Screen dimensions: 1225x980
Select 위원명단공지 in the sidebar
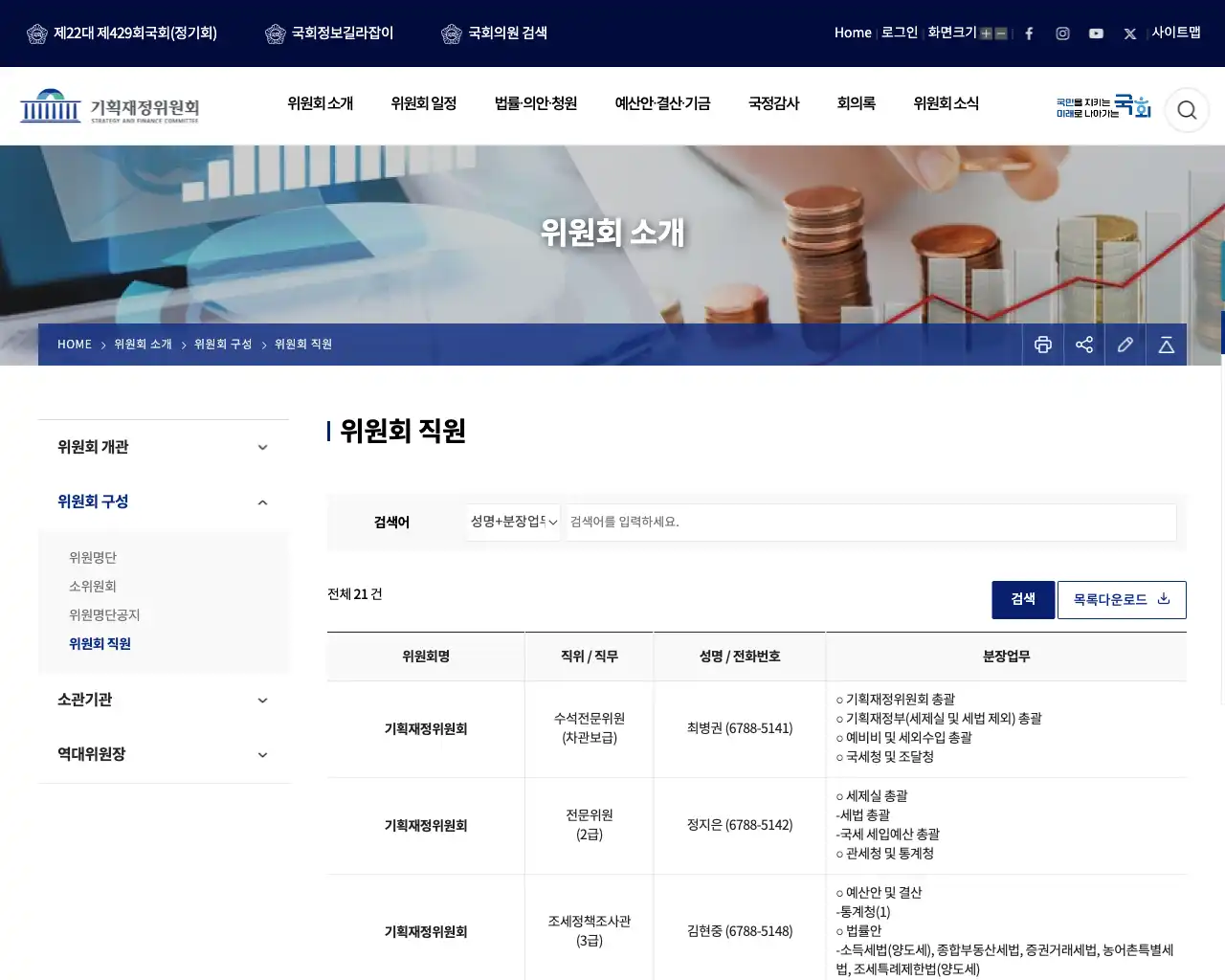pyautogui.click(x=104, y=615)
